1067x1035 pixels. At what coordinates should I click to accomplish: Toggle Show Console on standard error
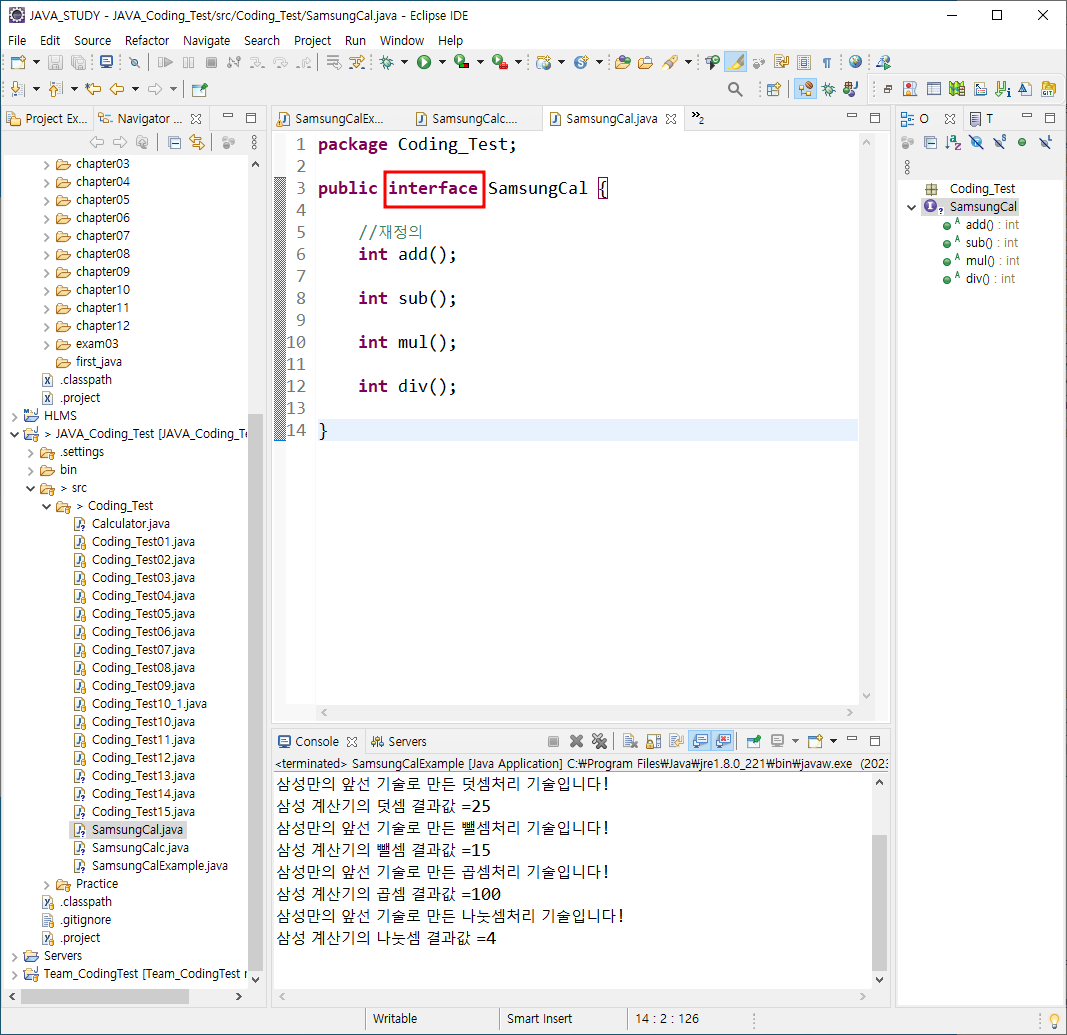click(x=723, y=741)
